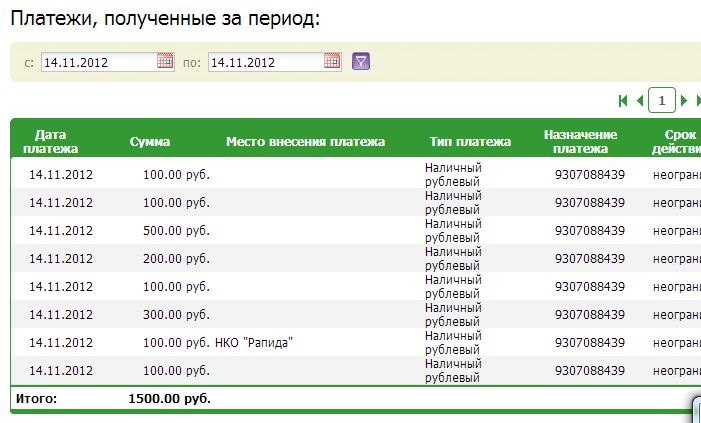Sort by Сумма column header
The width and height of the screenshot is (701, 423).
click(x=150, y=142)
